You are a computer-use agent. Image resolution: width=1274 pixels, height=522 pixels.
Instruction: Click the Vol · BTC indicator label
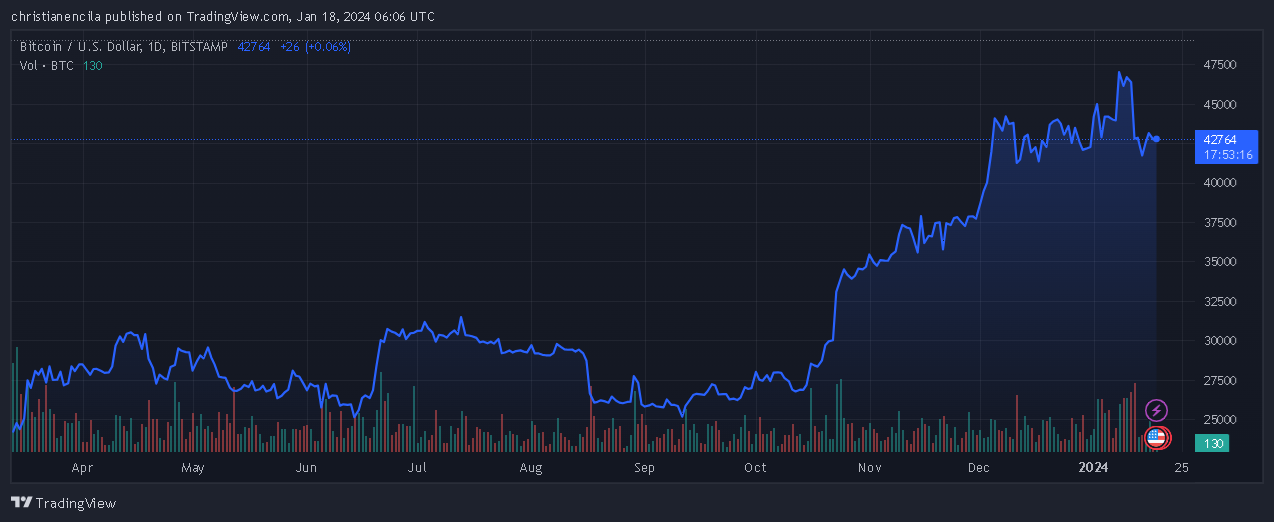tap(46, 65)
